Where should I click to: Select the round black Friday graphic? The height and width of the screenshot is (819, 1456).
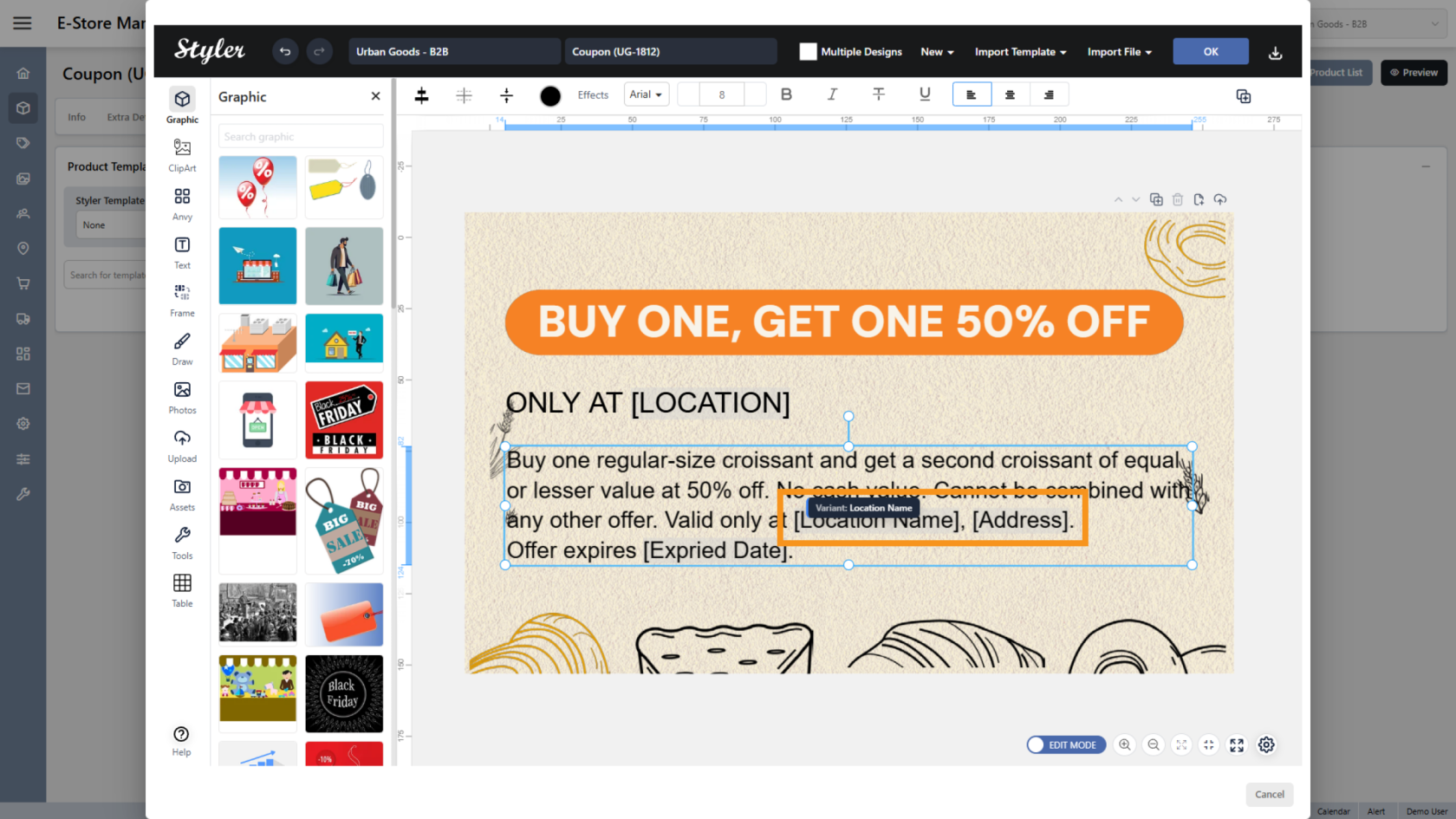click(x=344, y=694)
